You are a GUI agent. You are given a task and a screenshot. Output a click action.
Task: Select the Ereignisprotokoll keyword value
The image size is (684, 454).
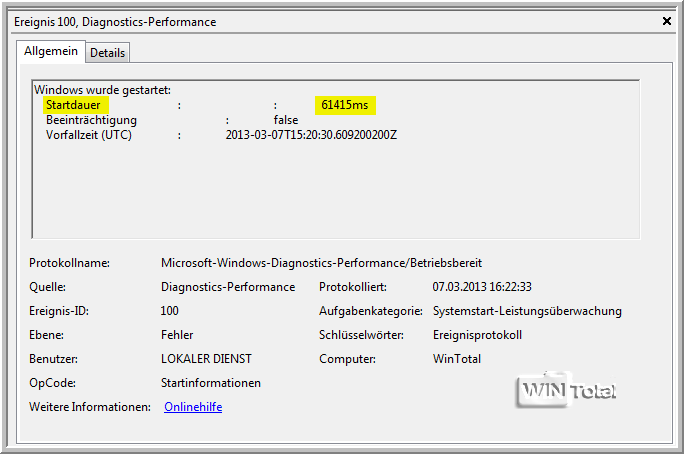point(477,335)
